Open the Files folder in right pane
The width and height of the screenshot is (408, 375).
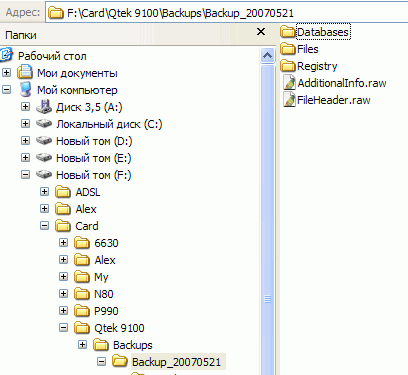pyautogui.click(x=299, y=49)
